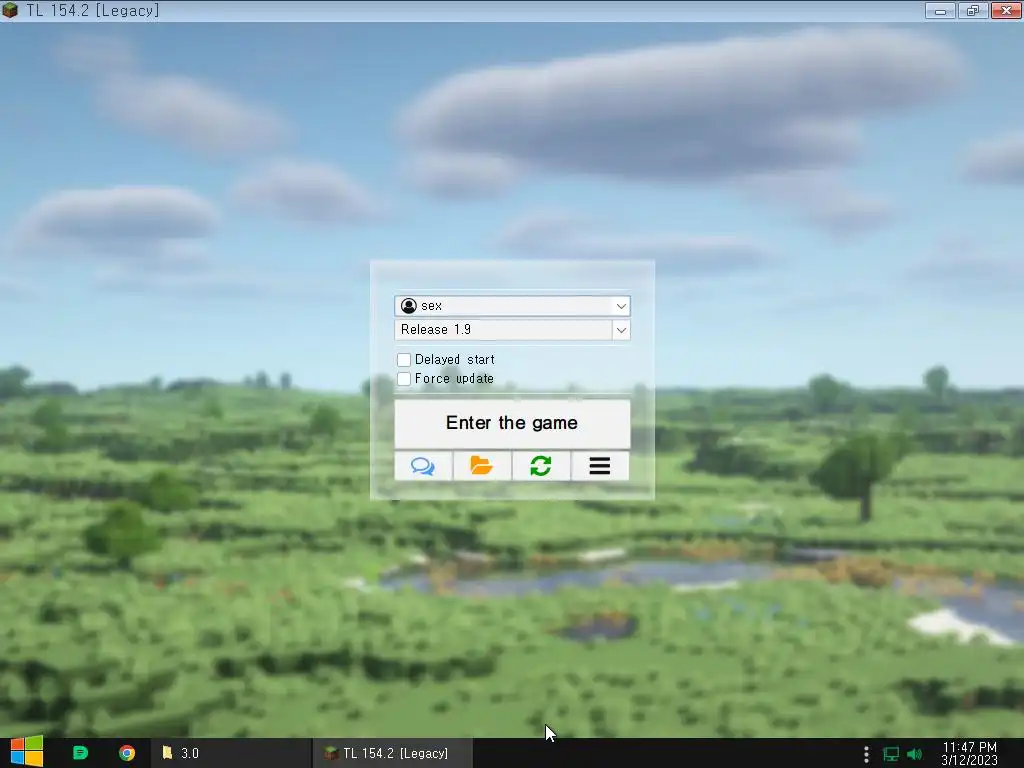Enable the Force update checkbox
This screenshot has width=1024, height=768.
click(x=404, y=379)
